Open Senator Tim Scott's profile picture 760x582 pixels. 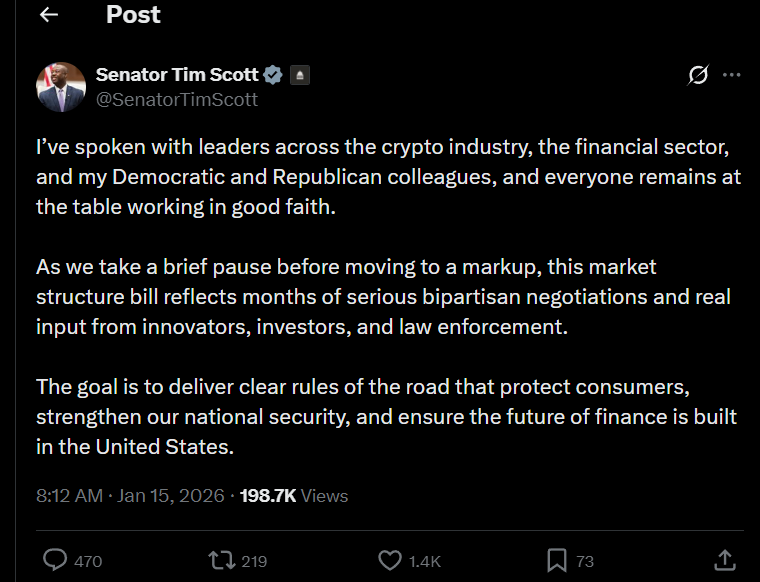pyautogui.click(x=61, y=87)
